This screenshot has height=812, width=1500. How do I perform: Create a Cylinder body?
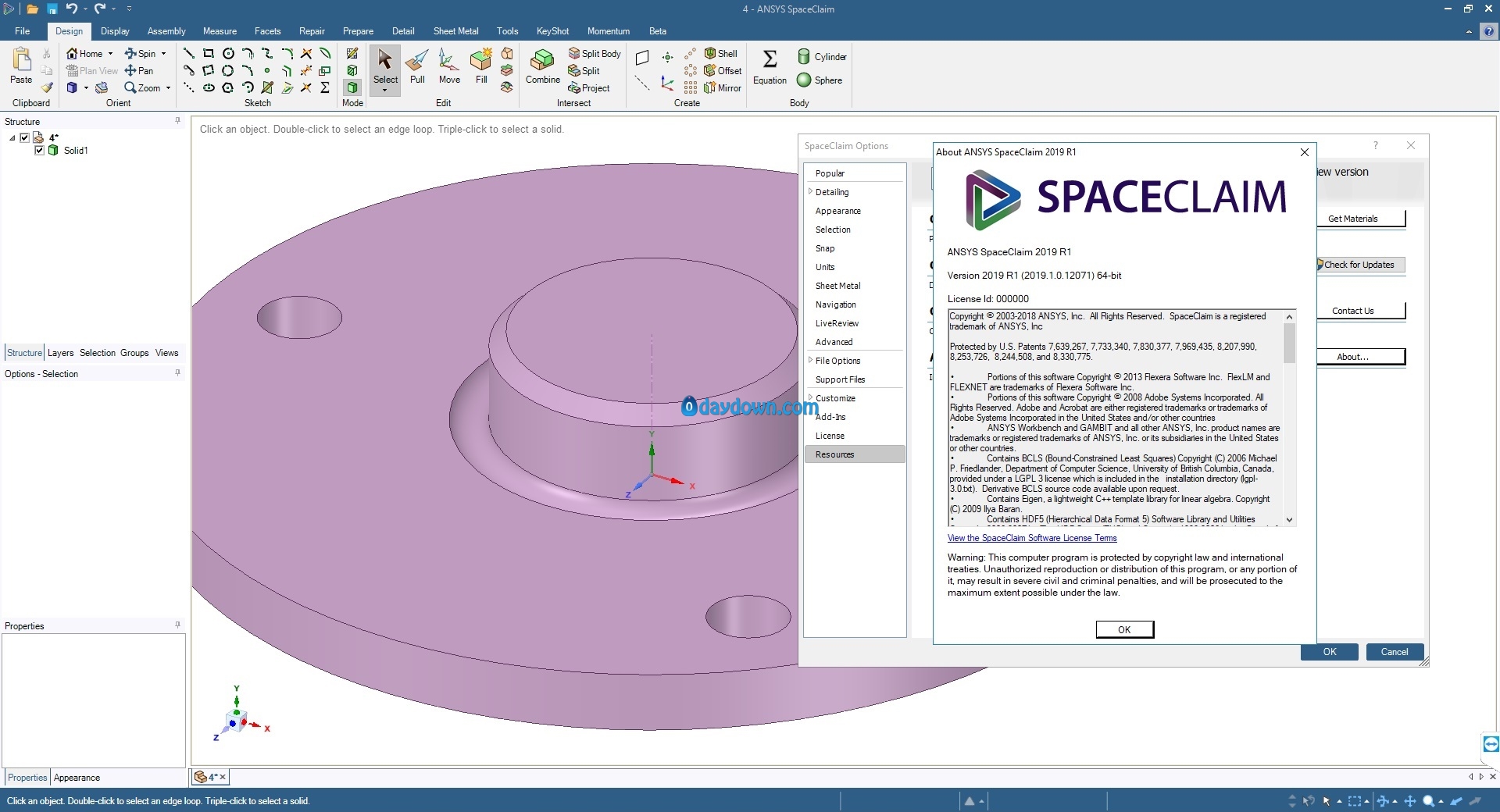point(821,56)
